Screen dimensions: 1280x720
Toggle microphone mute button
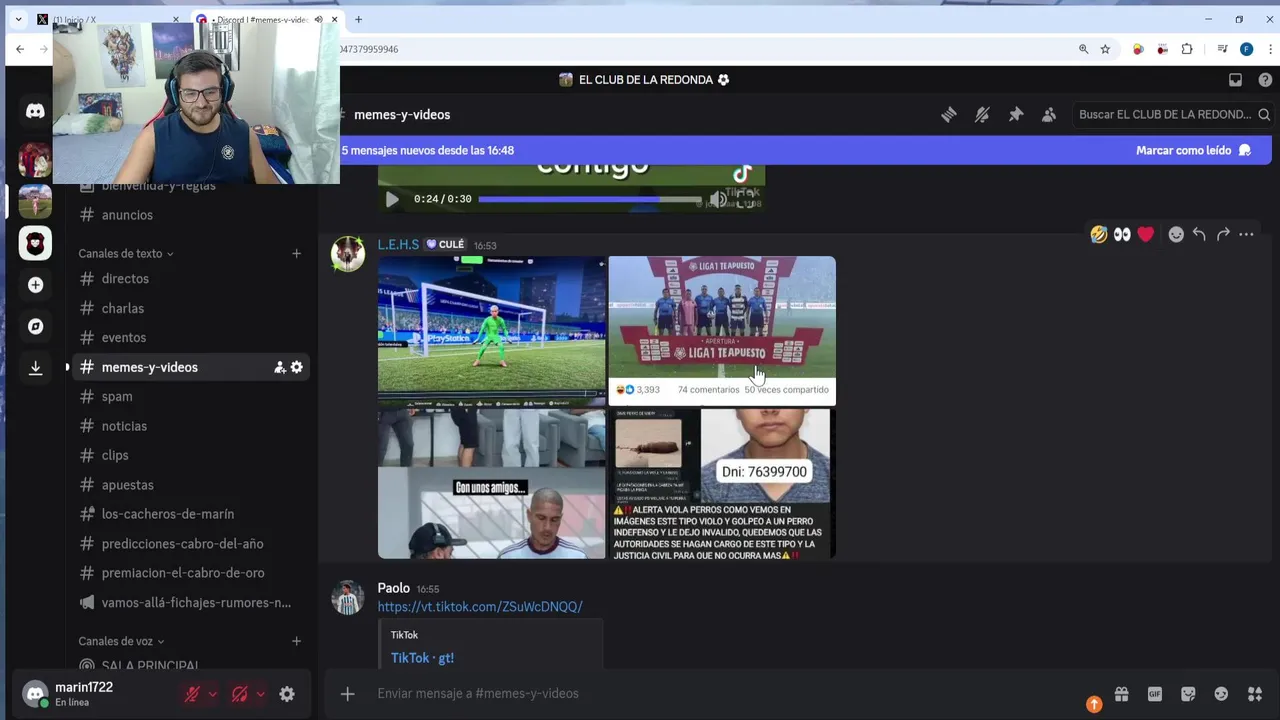pyautogui.click(x=192, y=694)
